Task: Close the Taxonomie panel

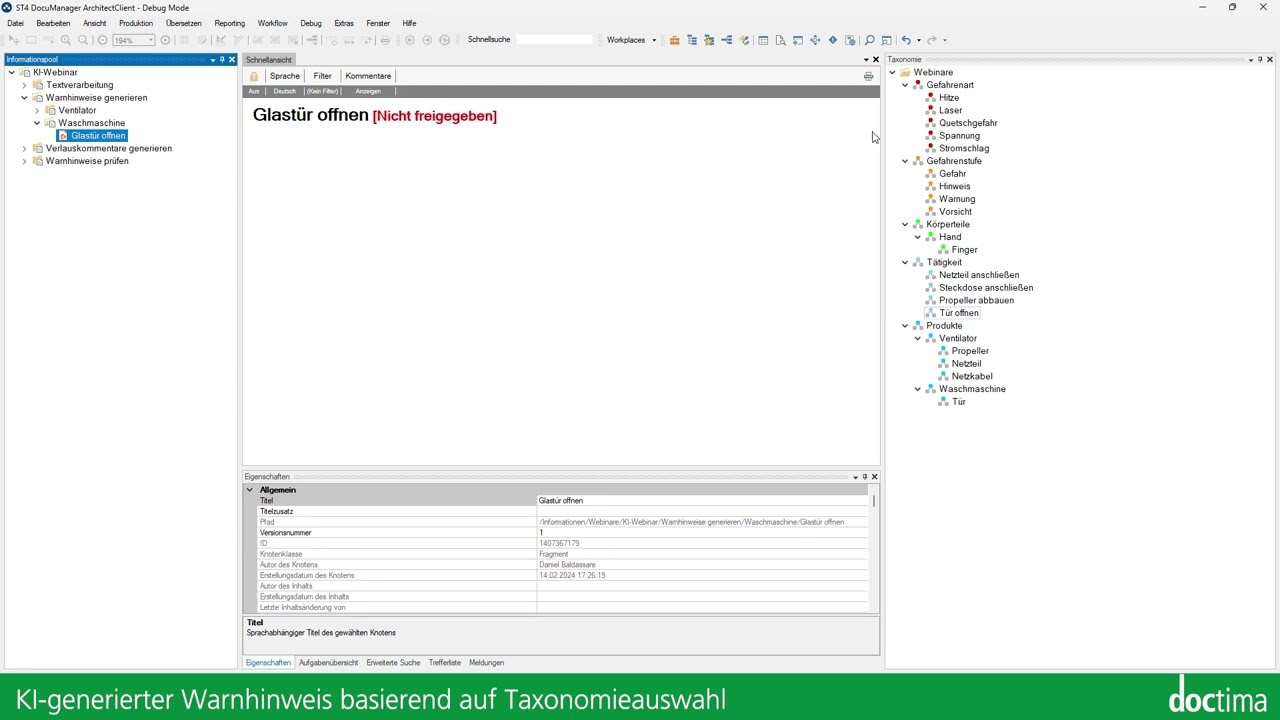Action: coord(1270,60)
